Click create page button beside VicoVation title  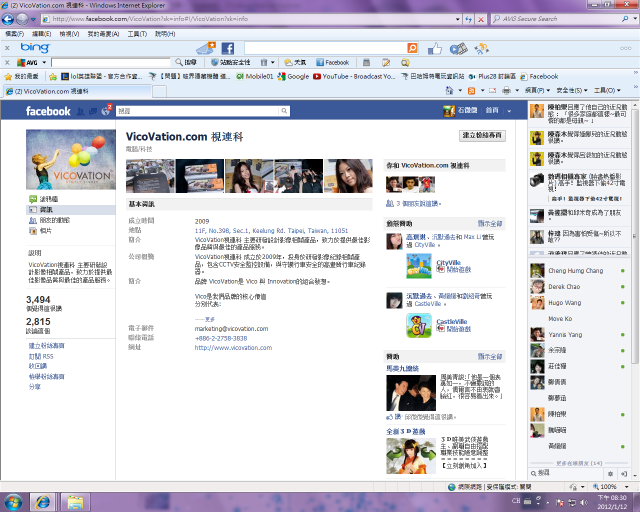(x=482, y=136)
